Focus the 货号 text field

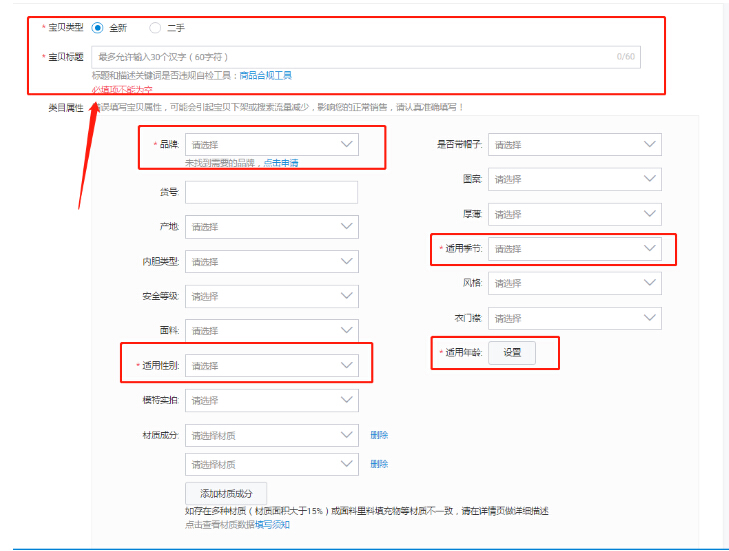271,192
